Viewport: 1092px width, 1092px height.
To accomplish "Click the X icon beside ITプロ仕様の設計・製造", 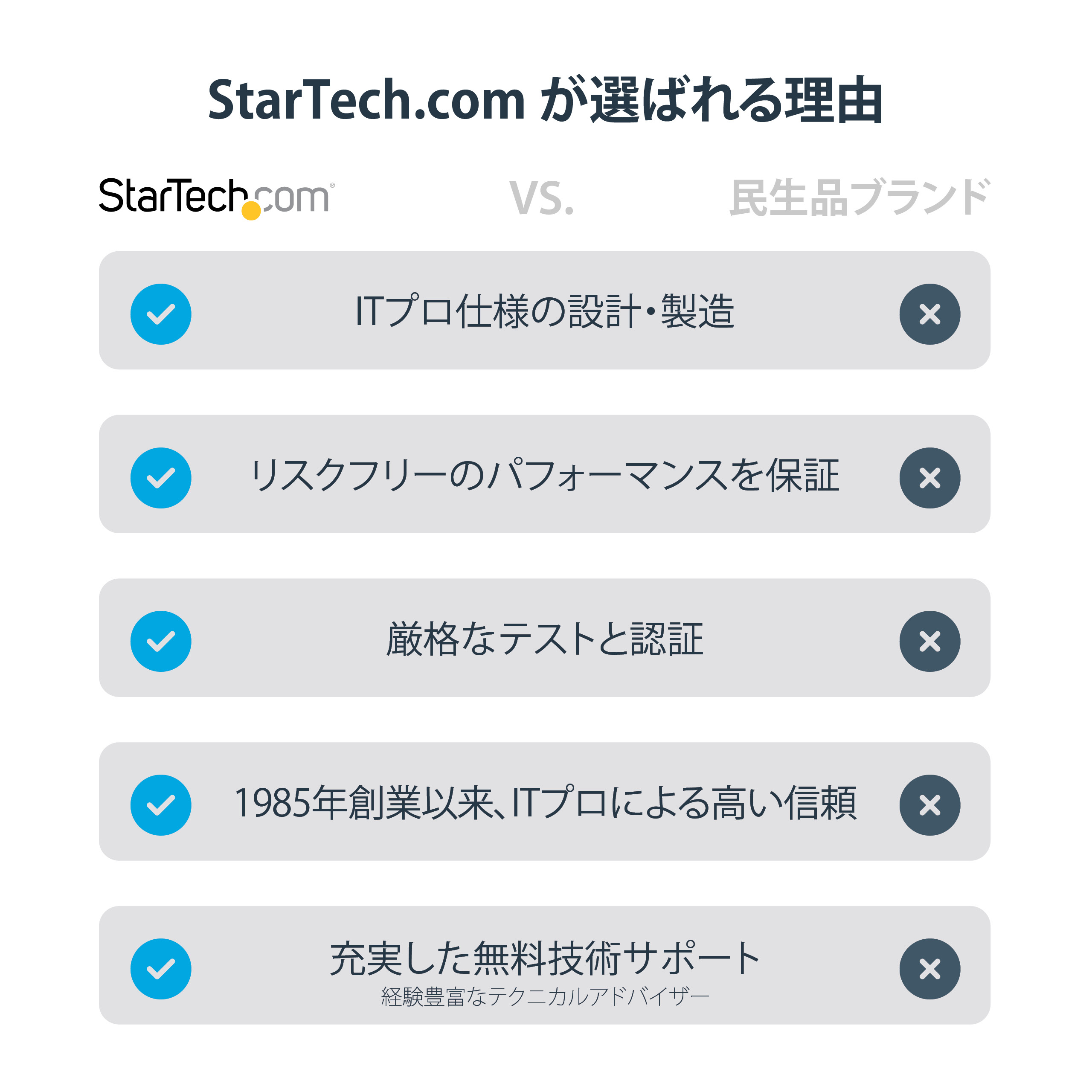I will coord(930,314).
